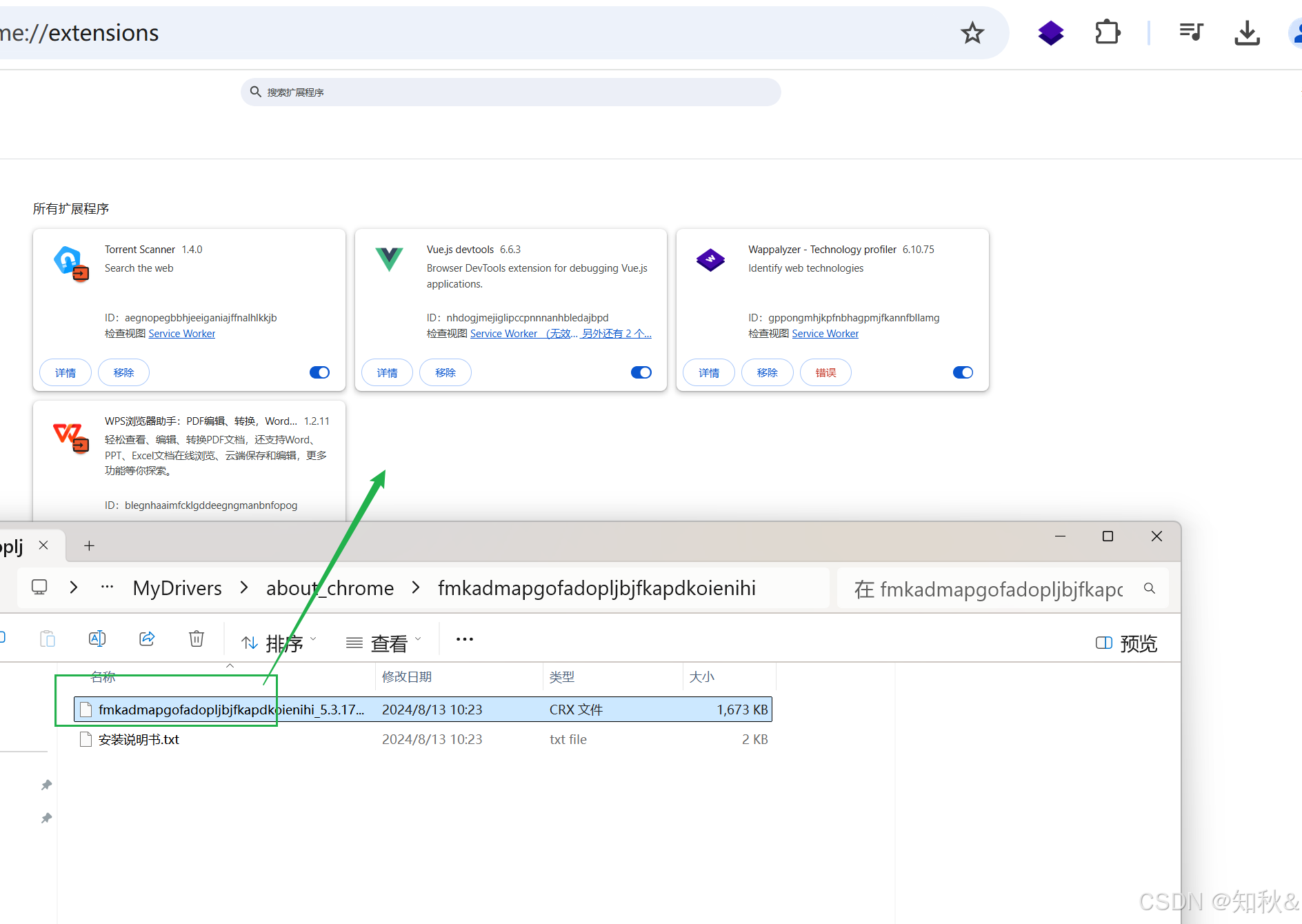This screenshot has width=1302, height=924.
Task: Click the Explorer delete trash icon
Action: click(x=197, y=639)
